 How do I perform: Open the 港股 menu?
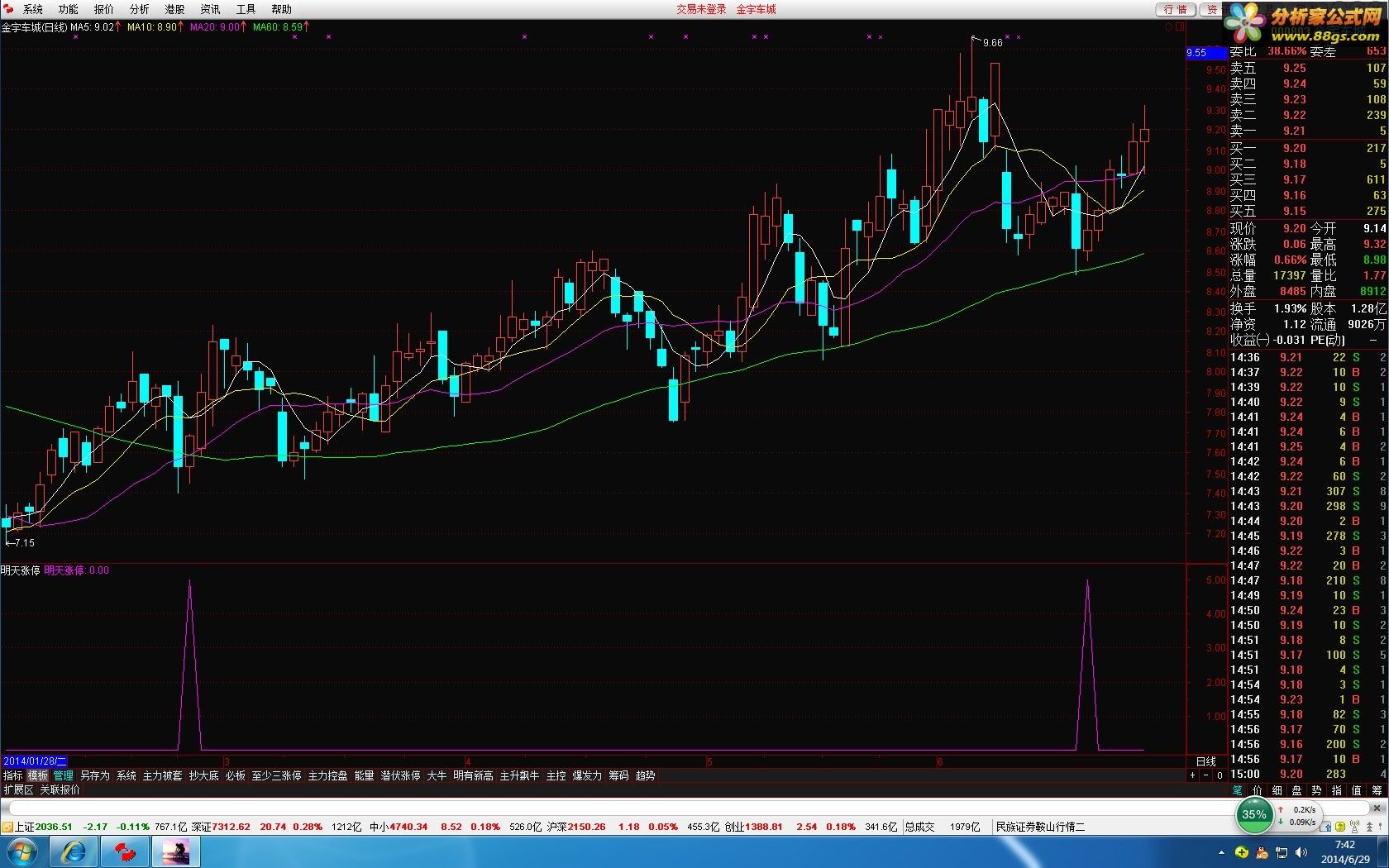tap(175, 9)
